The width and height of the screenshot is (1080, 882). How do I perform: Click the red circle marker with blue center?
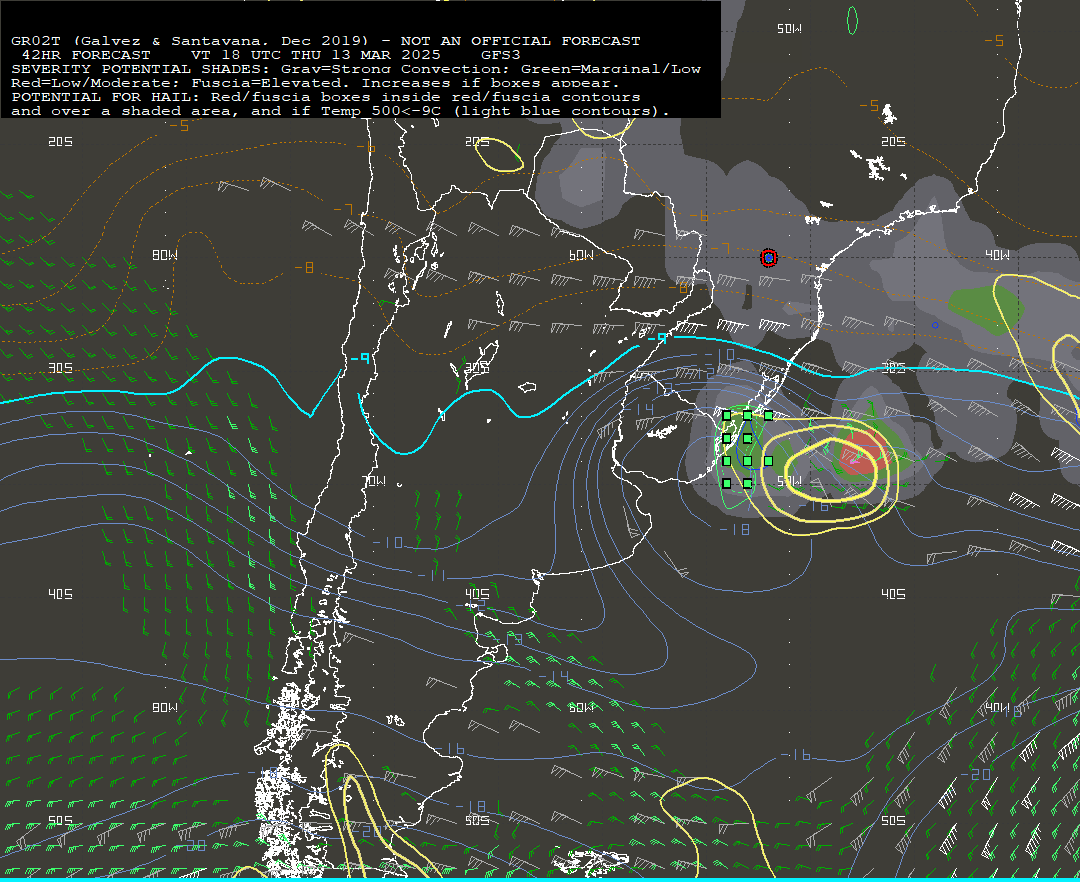pyautogui.click(x=769, y=258)
